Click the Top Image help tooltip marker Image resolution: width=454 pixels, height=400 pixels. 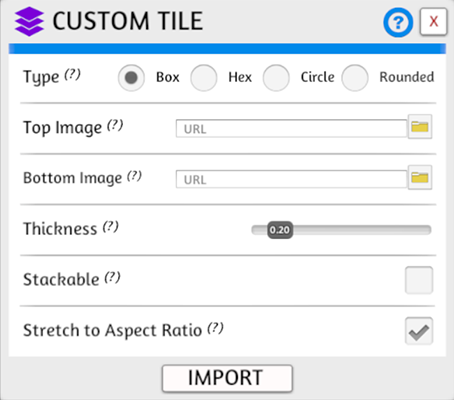click(115, 125)
